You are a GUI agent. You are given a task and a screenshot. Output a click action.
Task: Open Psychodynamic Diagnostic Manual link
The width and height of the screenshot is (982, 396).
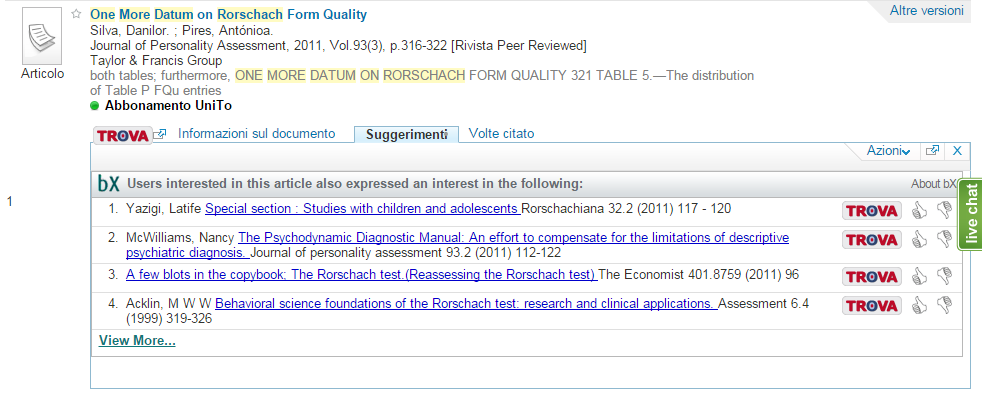click(457, 246)
